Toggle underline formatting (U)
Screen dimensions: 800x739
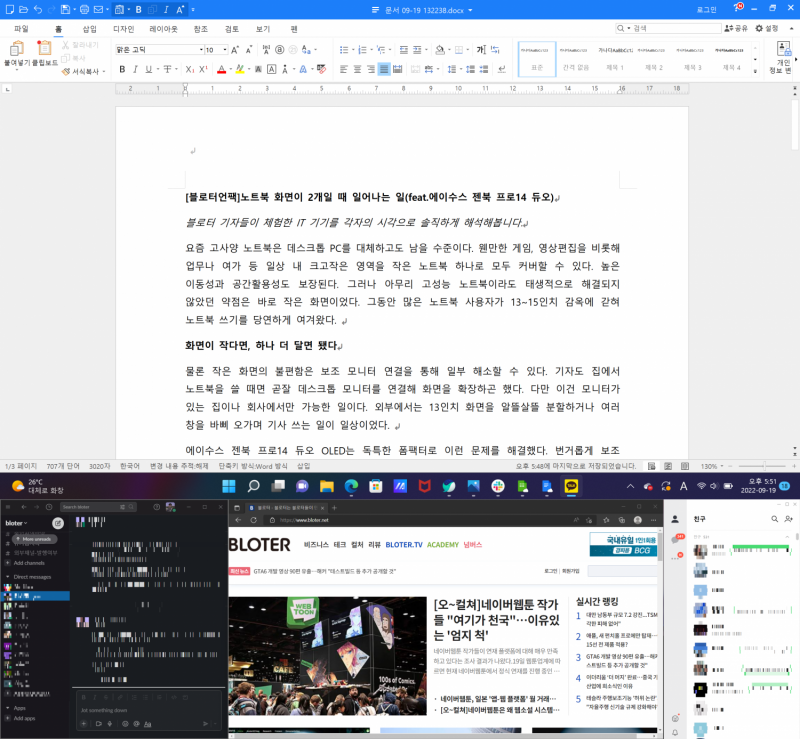pyautogui.click(x=148, y=69)
